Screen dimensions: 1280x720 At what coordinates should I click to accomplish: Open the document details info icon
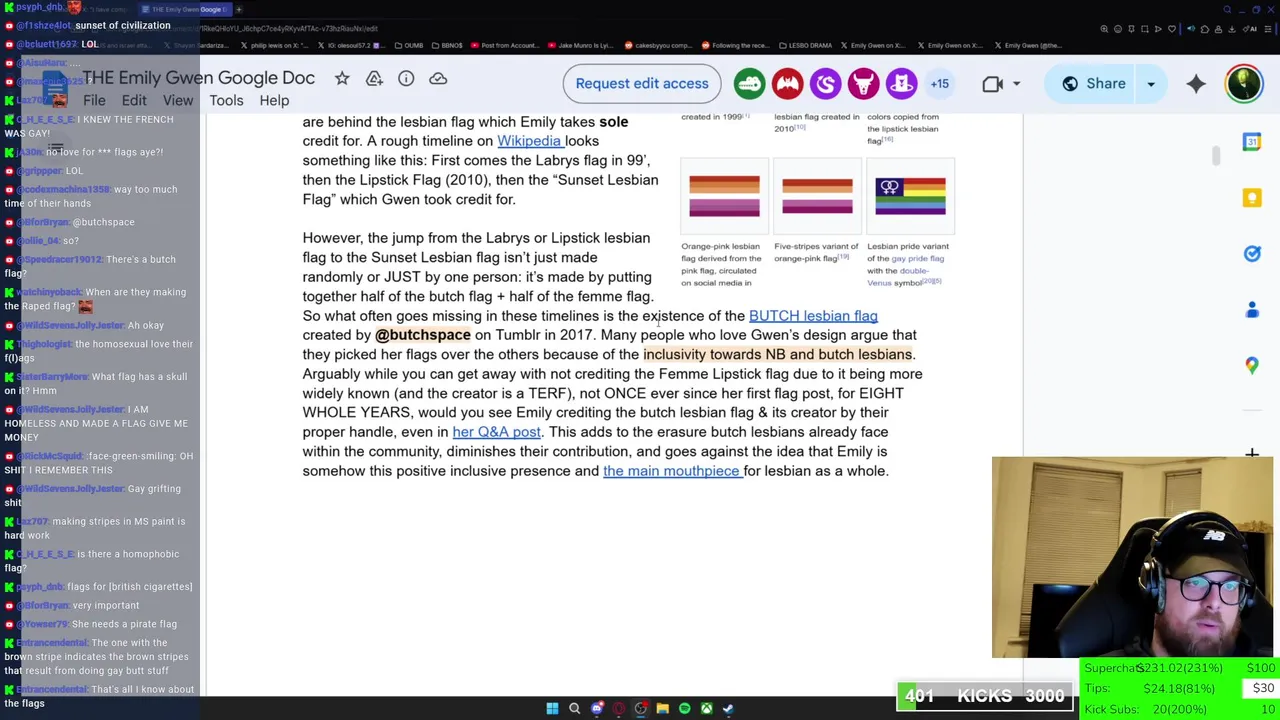click(406, 78)
